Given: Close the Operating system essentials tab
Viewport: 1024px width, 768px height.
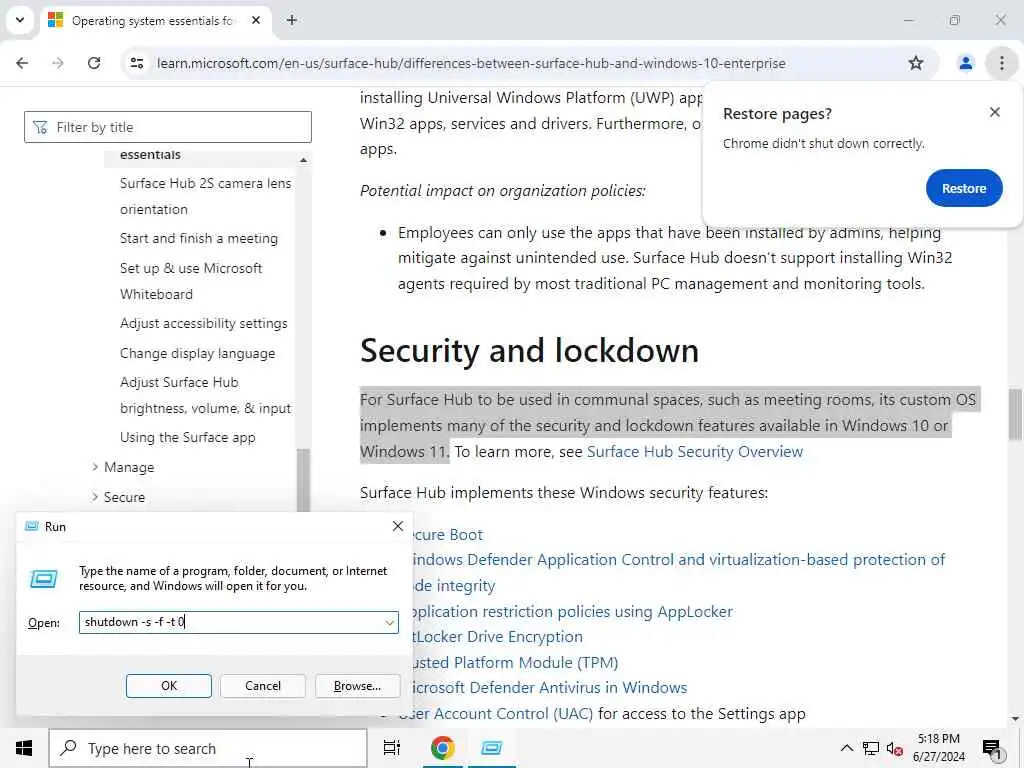Looking at the screenshot, I should pyautogui.click(x=256, y=20).
